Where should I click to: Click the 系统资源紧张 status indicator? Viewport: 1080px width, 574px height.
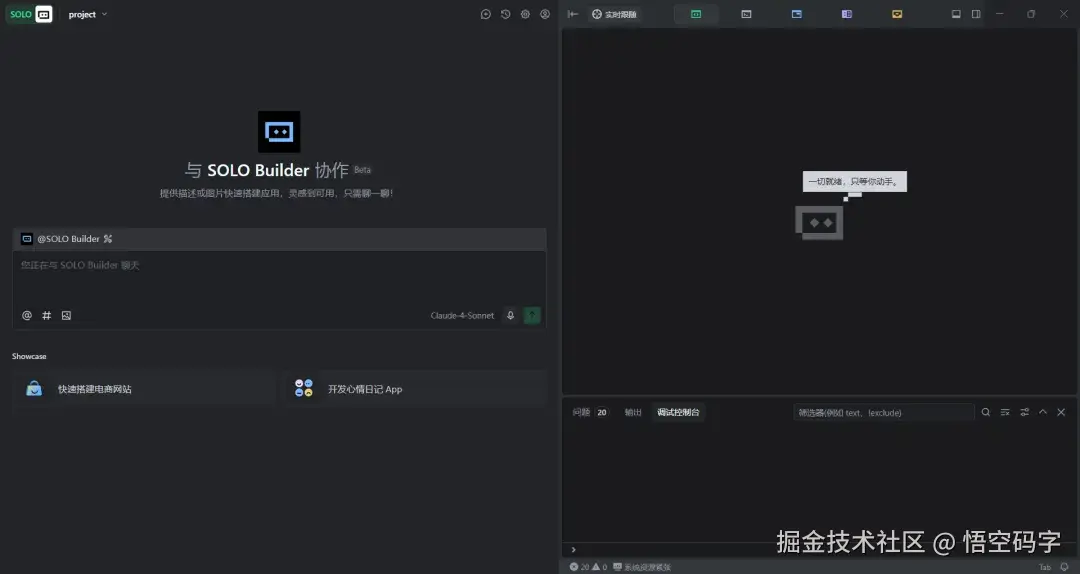[x=642, y=567]
